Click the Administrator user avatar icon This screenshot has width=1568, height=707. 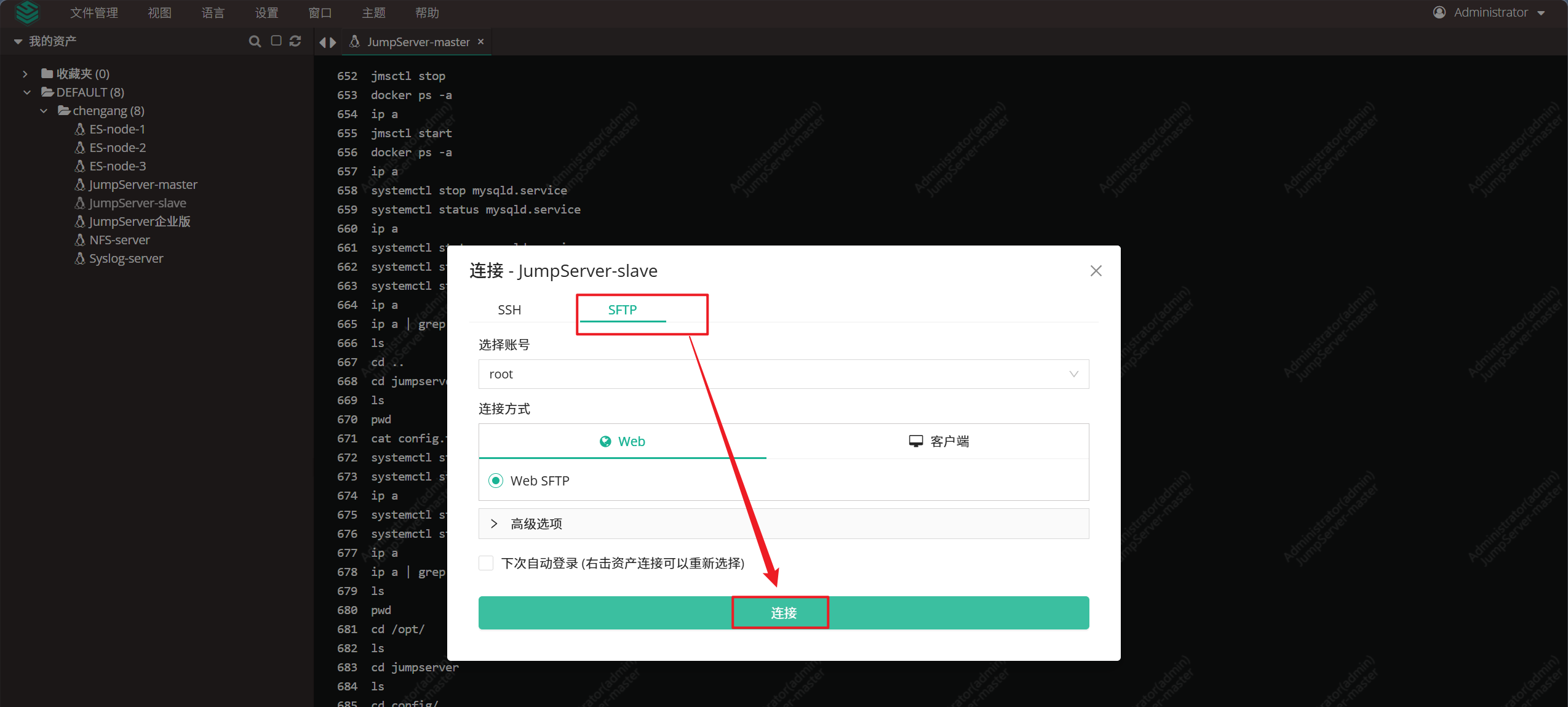click(x=1439, y=12)
